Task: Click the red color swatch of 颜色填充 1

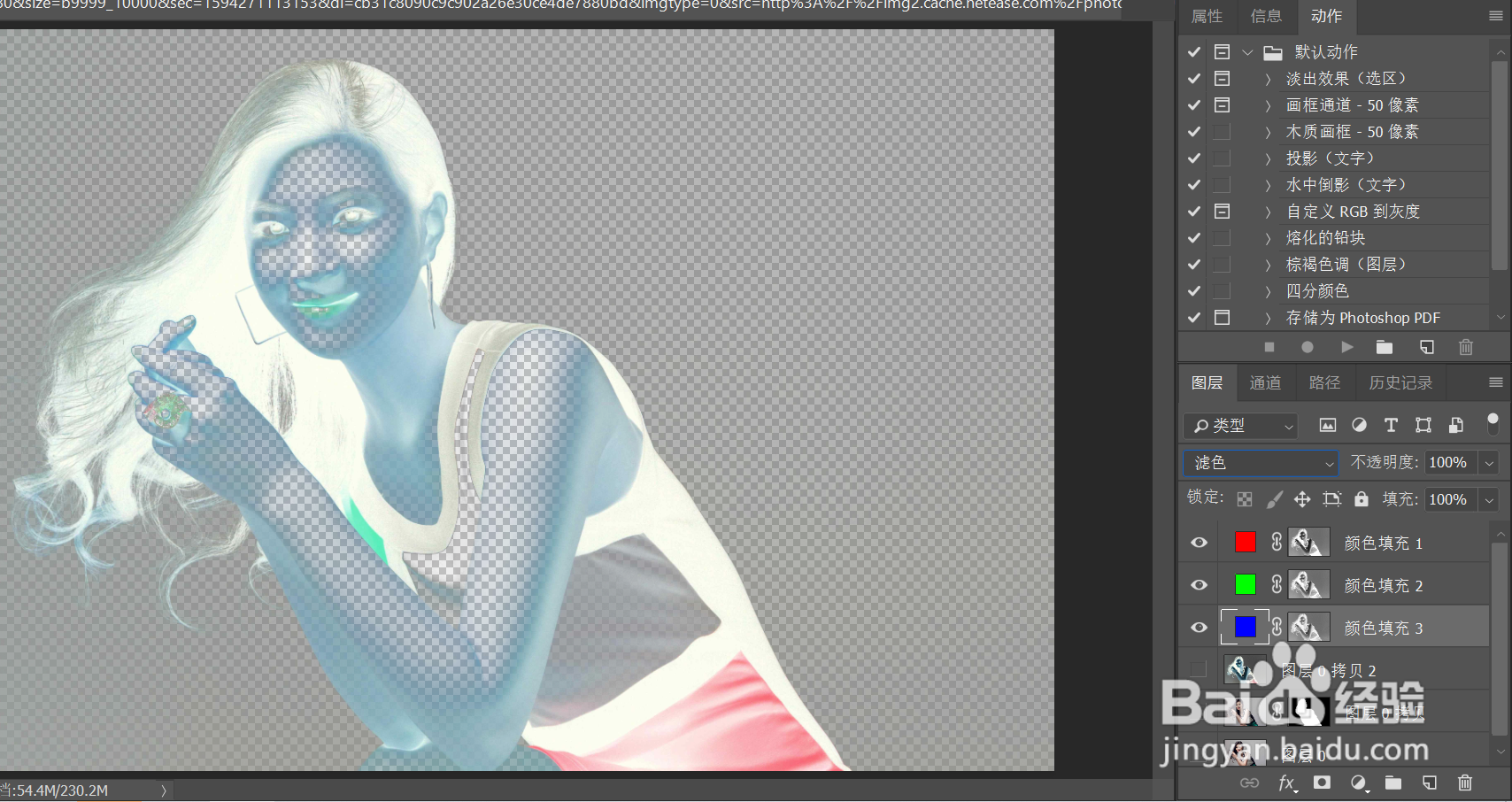Action: [1245, 542]
